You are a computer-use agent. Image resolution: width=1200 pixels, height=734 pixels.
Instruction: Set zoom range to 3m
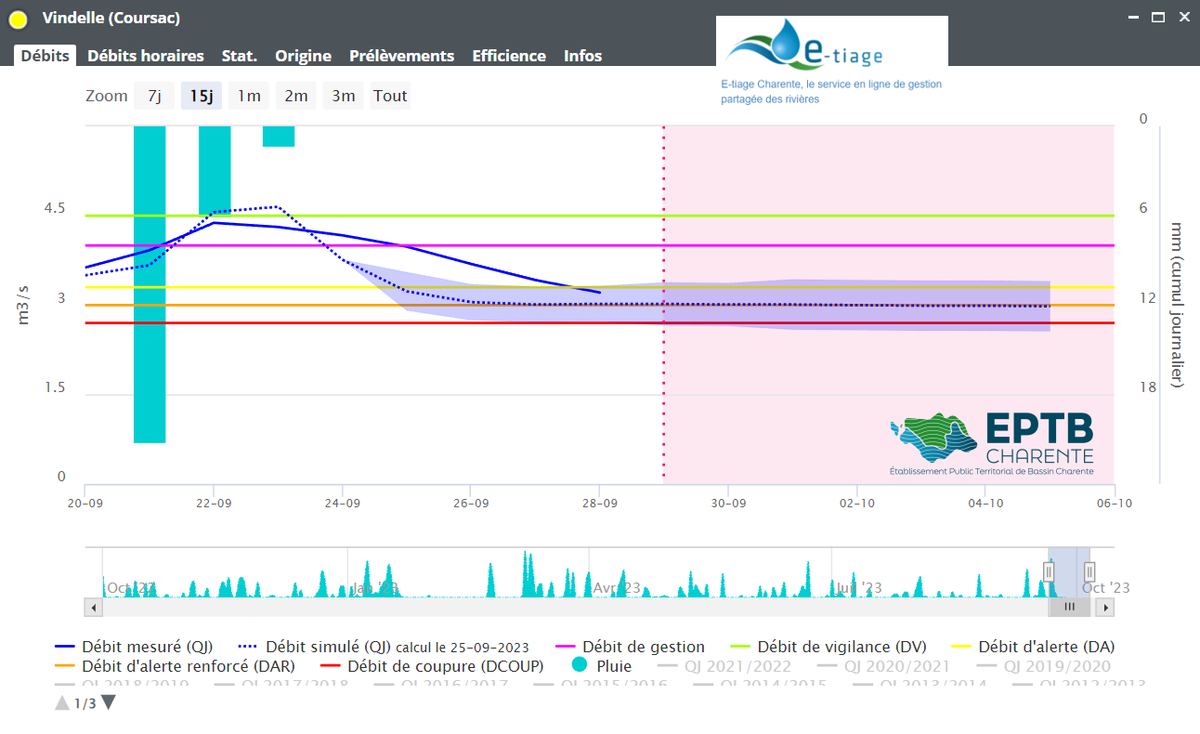(x=343, y=96)
